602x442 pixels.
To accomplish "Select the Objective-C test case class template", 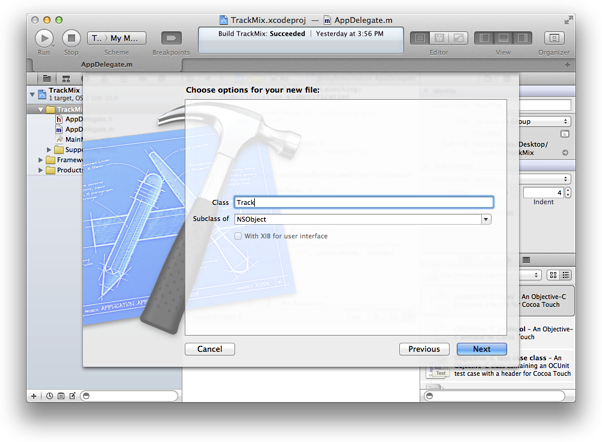I will tap(500, 366).
